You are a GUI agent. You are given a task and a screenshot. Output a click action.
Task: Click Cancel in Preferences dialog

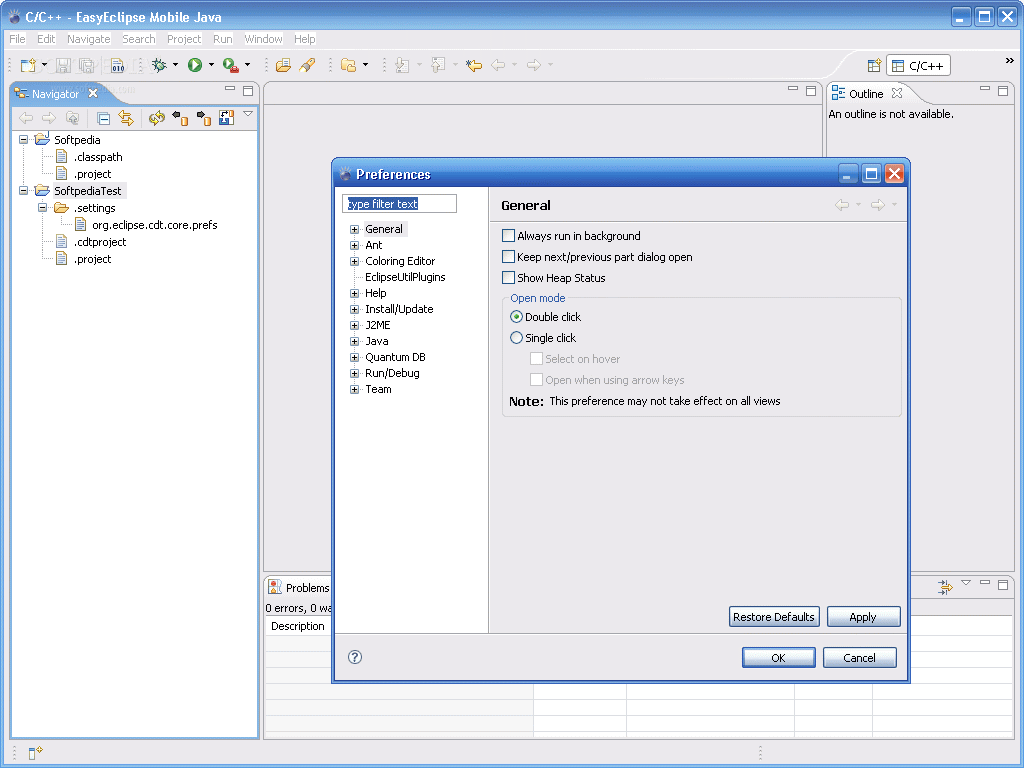pyautogui.click(x=859, y=658)
